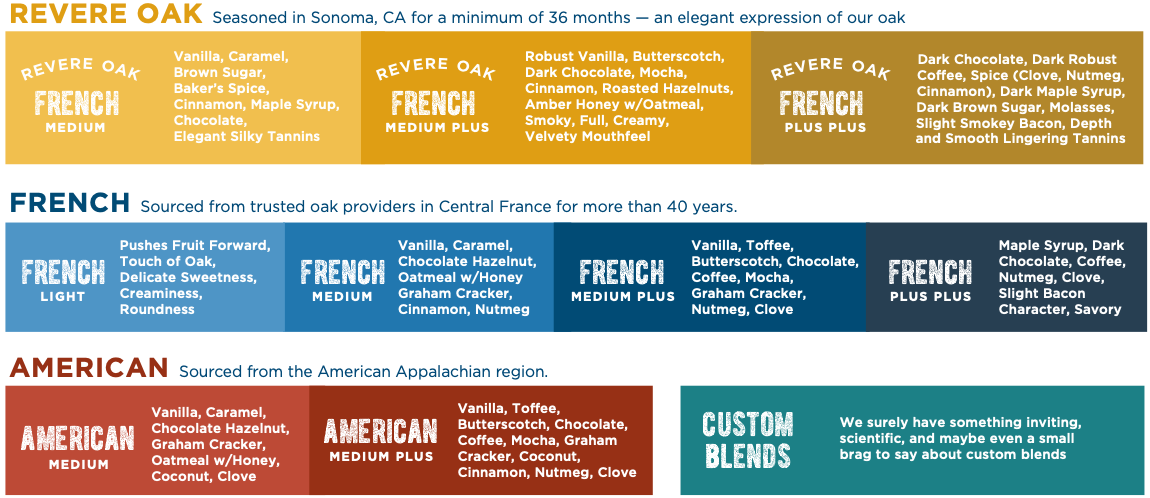Click the Revere Oak Plus Plus flavor notes
The height and width of the screenshot is (498, 1150).
pyautogui.click(x=1020, y=99)
